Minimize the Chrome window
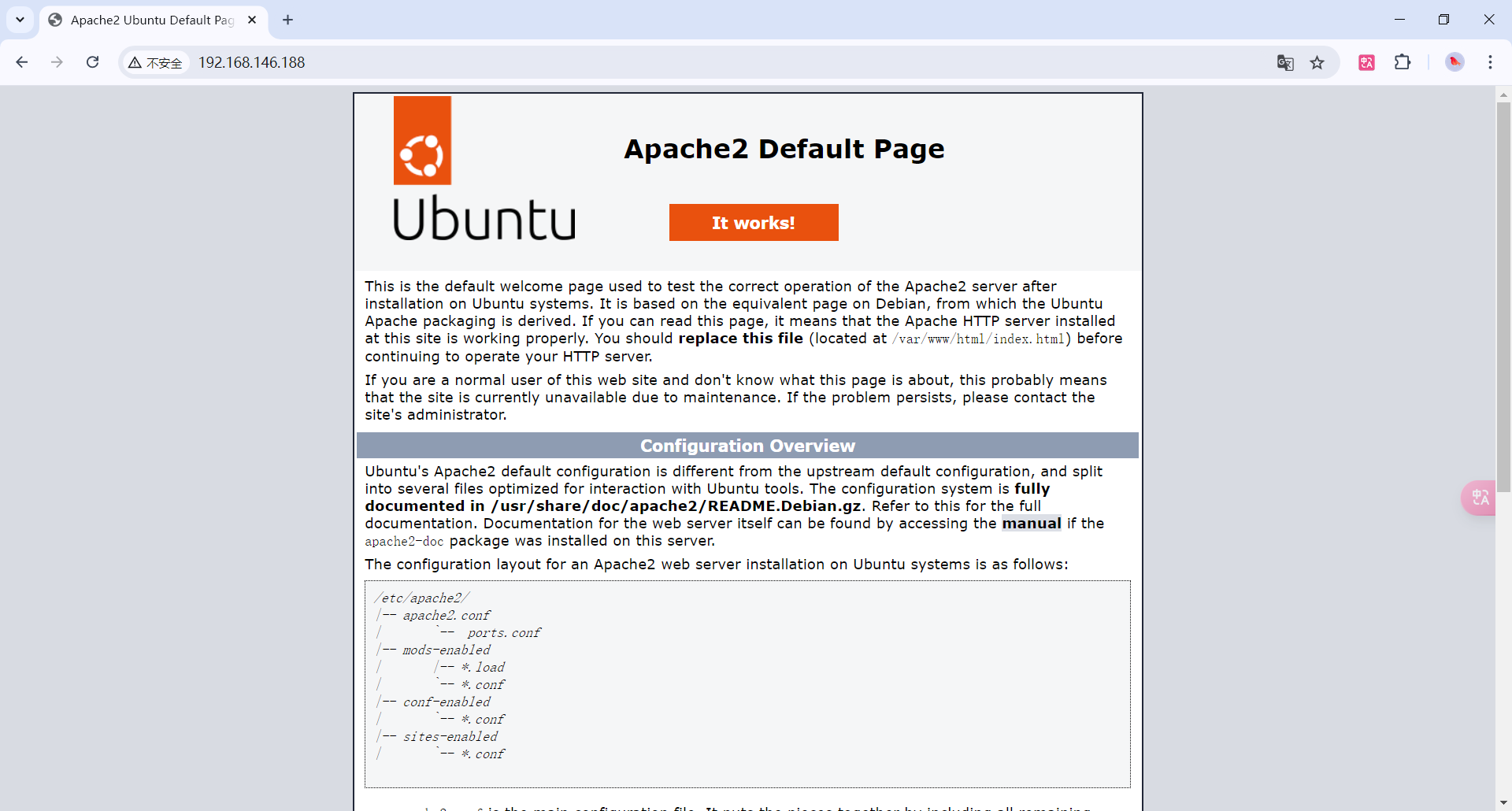 1399,20
